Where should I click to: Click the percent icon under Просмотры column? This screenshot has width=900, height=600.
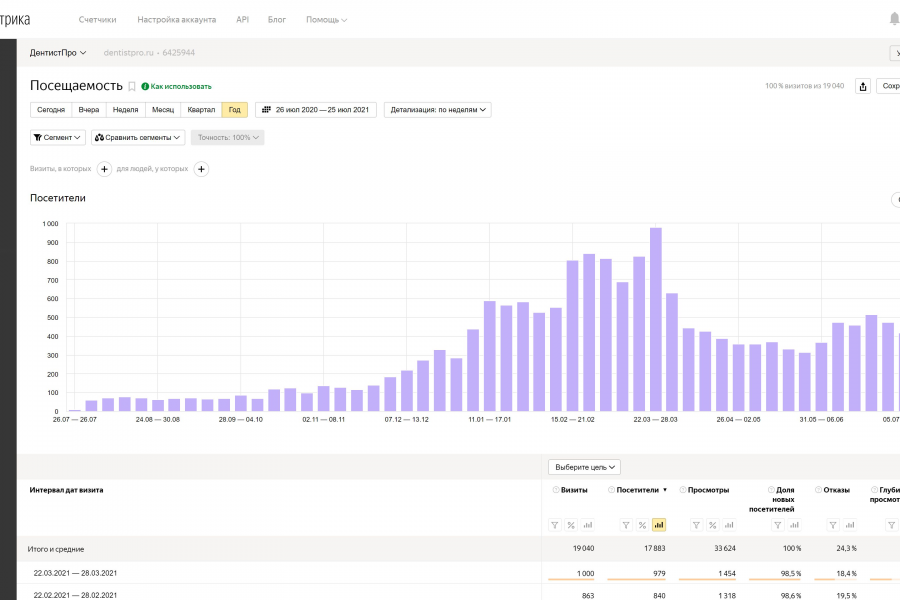coord(713,525)
